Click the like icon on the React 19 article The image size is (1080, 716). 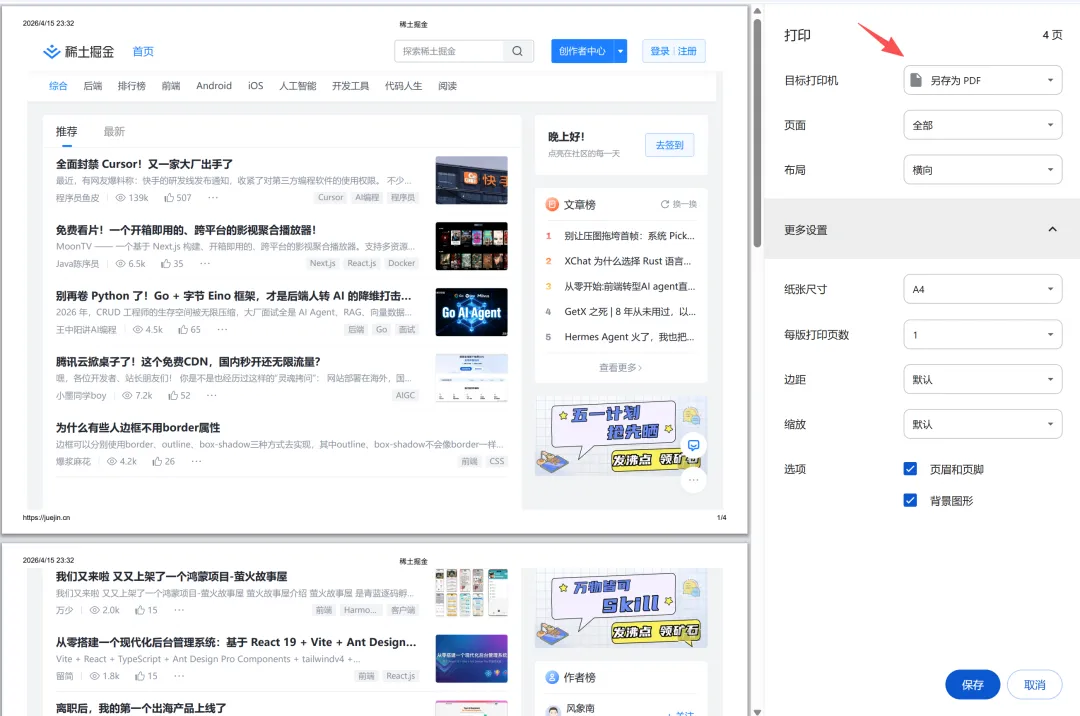(x=140, y=676)
